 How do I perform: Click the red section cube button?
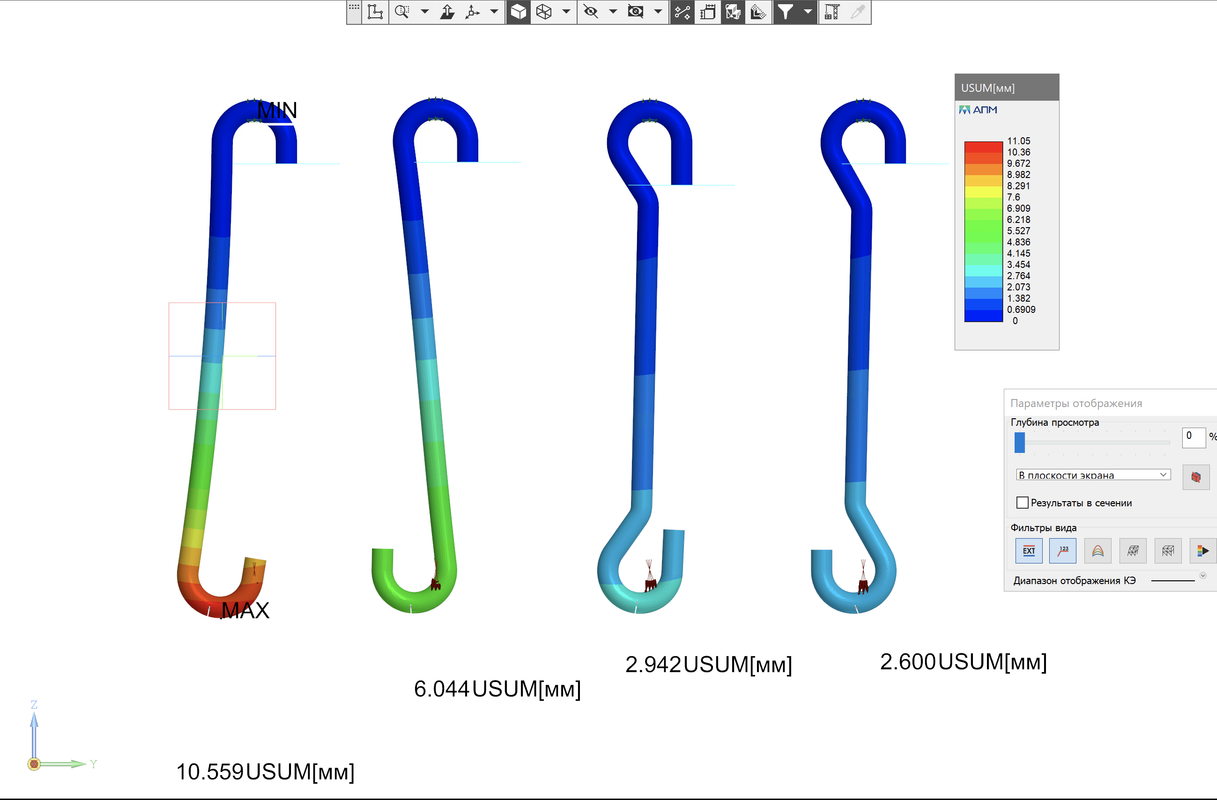point(1196,478)
